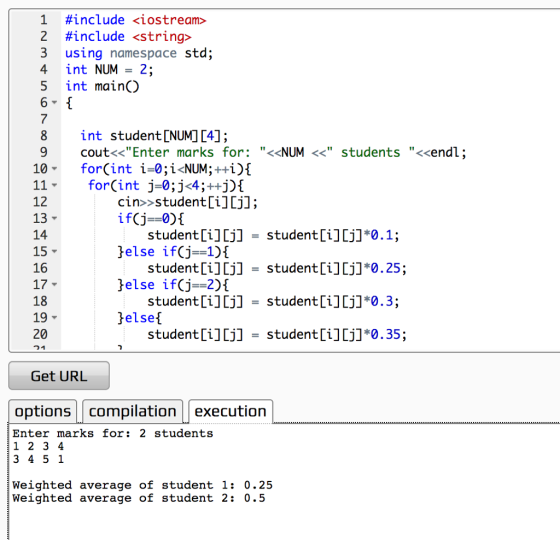Screen dimensions: 560x540
Task: Click the '}else if(j==2){' line
Action: [173, 285]
